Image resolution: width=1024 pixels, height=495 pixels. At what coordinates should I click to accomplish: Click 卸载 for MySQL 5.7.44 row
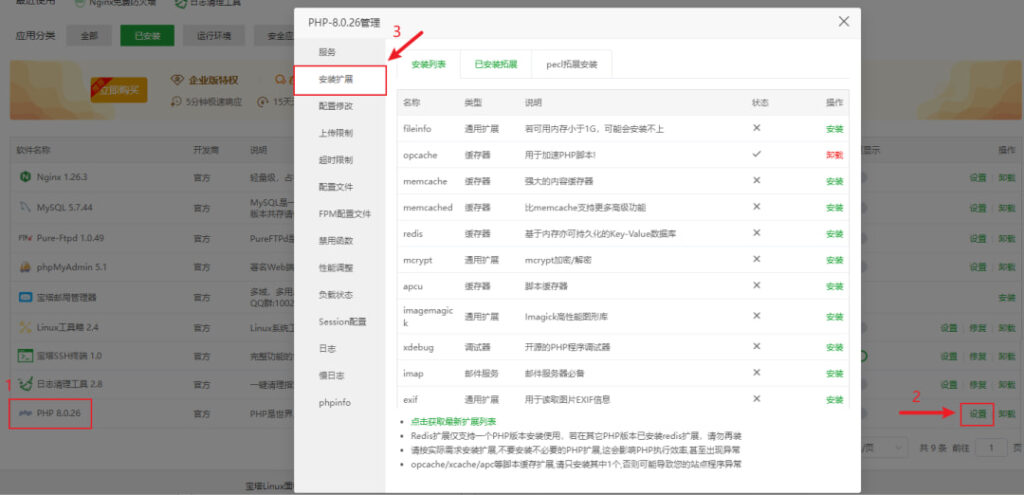[x=1006, y=208]
